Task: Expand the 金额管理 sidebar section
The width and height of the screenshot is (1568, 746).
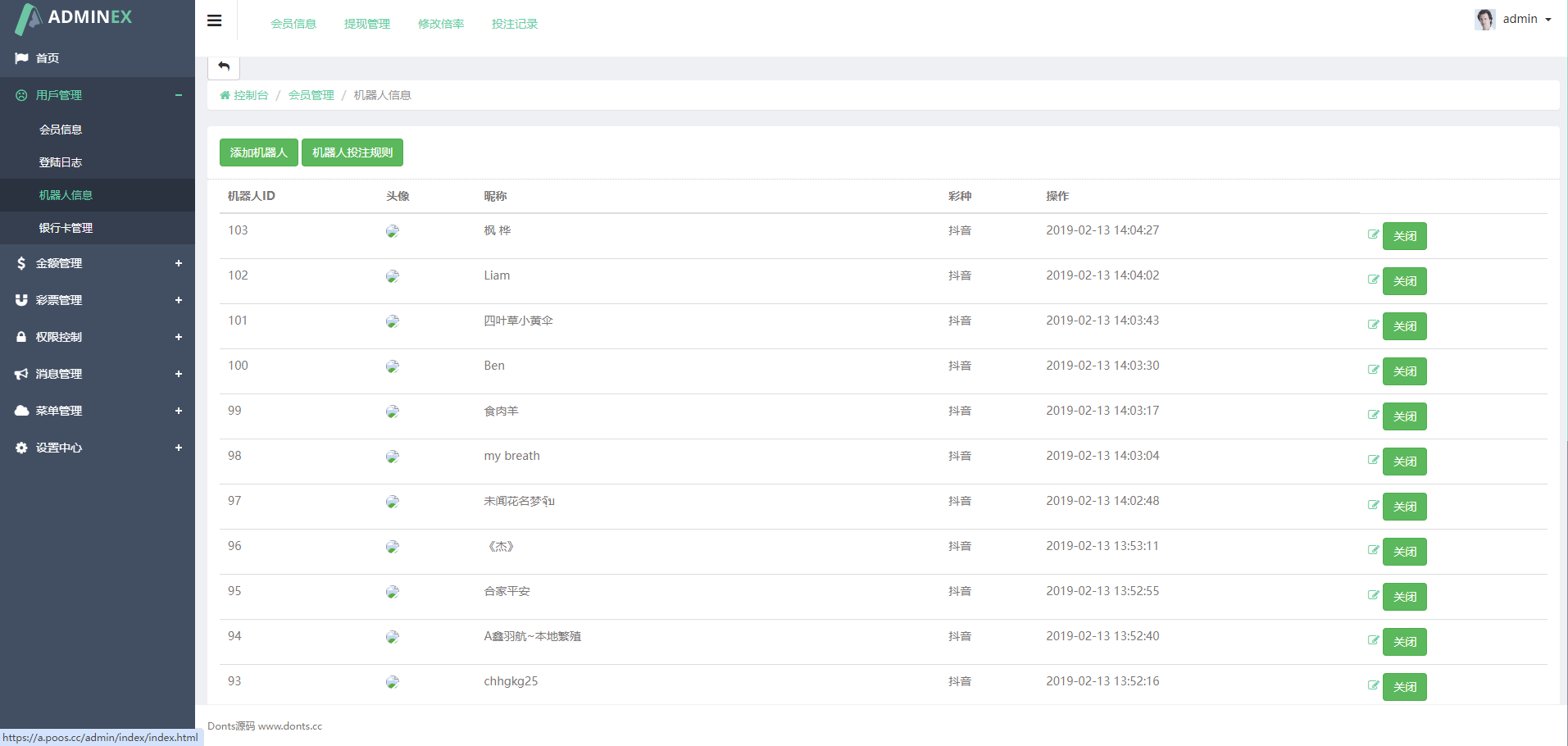Action: click(x=98, y=263)
